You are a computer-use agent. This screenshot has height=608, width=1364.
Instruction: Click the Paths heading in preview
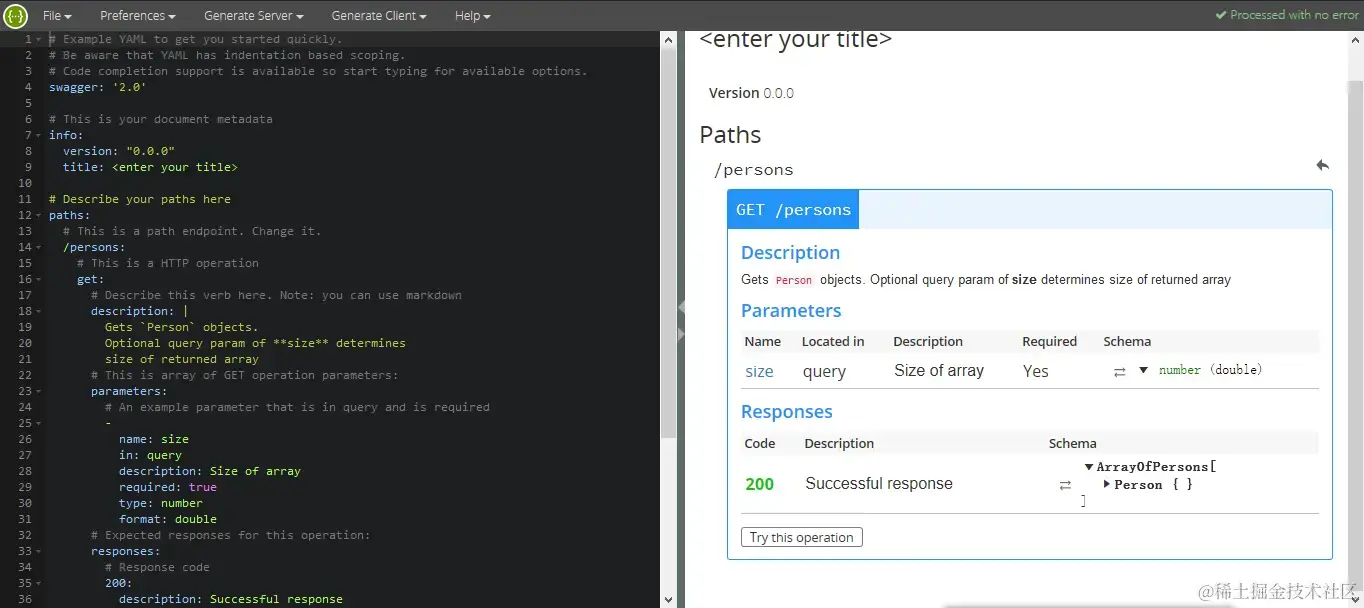tap(730, 135)
